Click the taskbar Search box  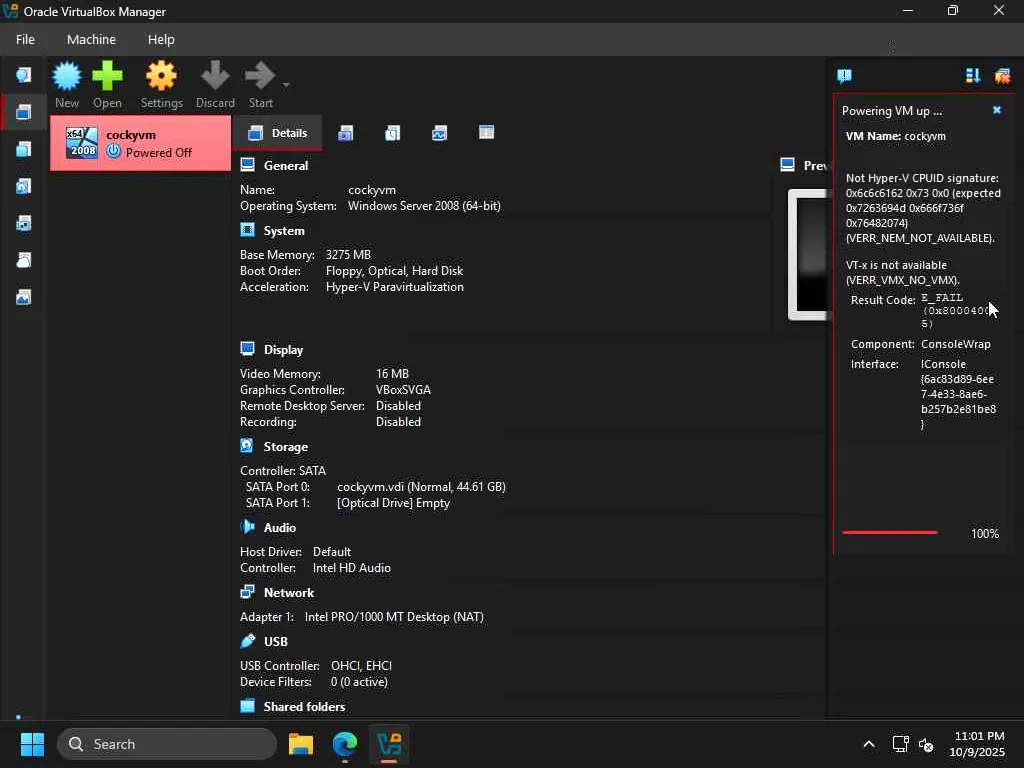click(x=167, y=744)
